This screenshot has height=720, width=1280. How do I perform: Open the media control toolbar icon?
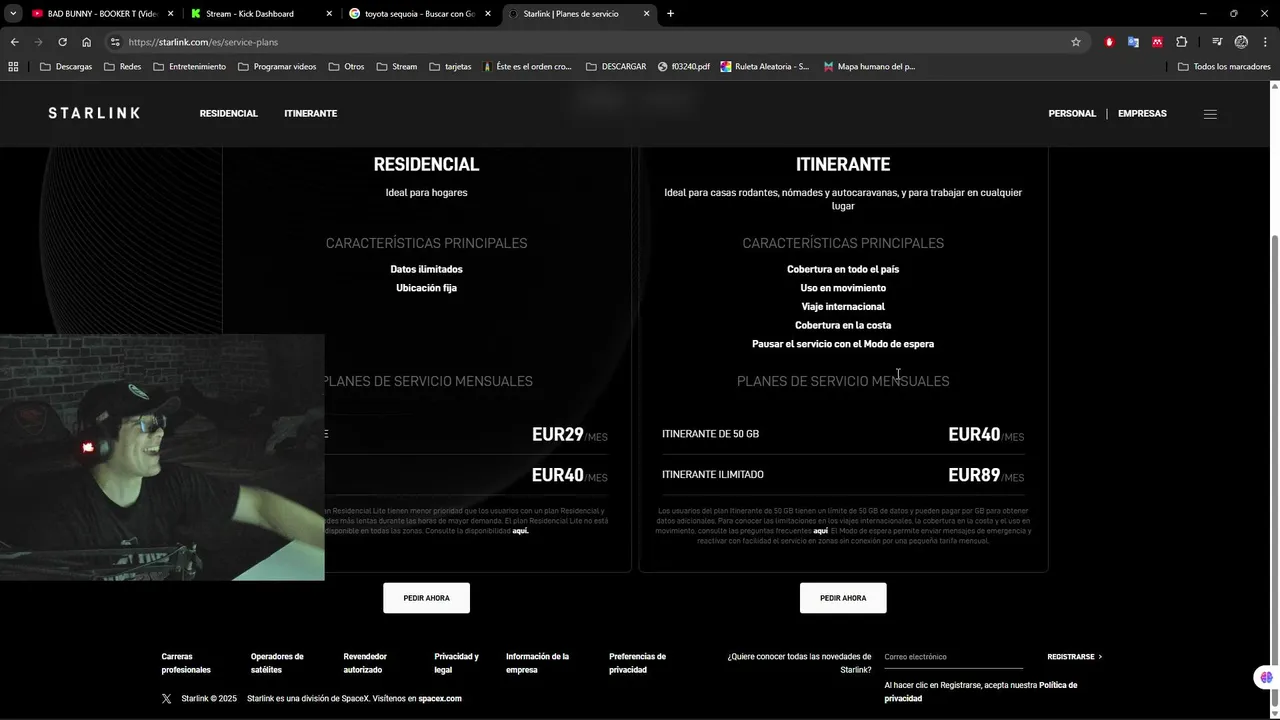[x=1217, y=42]
